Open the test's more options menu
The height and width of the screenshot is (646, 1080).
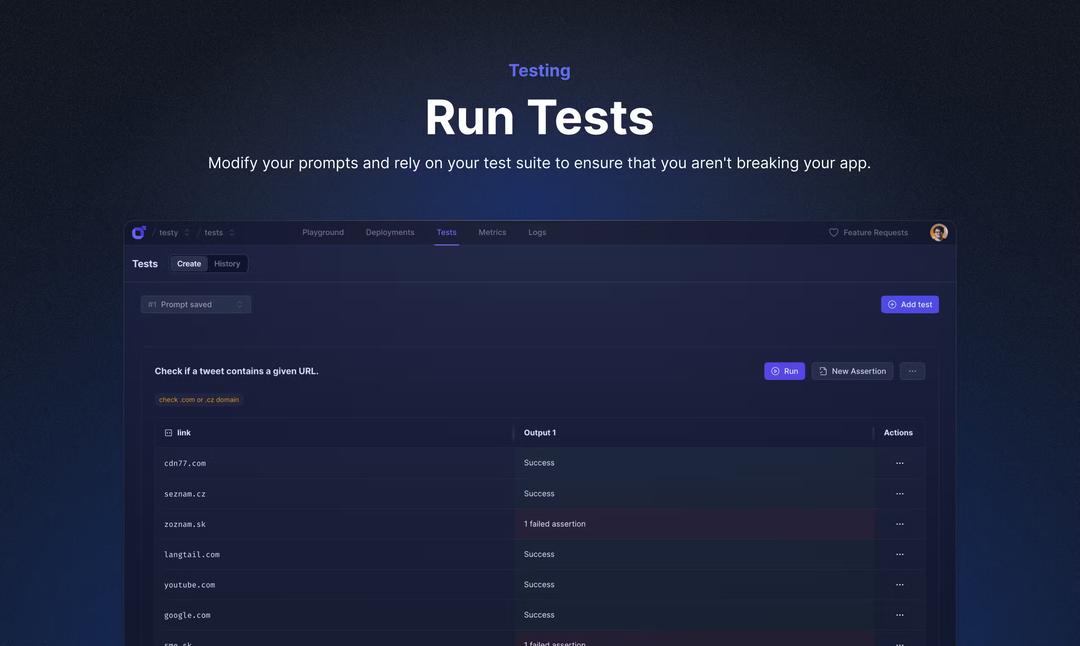click(912, 371)
